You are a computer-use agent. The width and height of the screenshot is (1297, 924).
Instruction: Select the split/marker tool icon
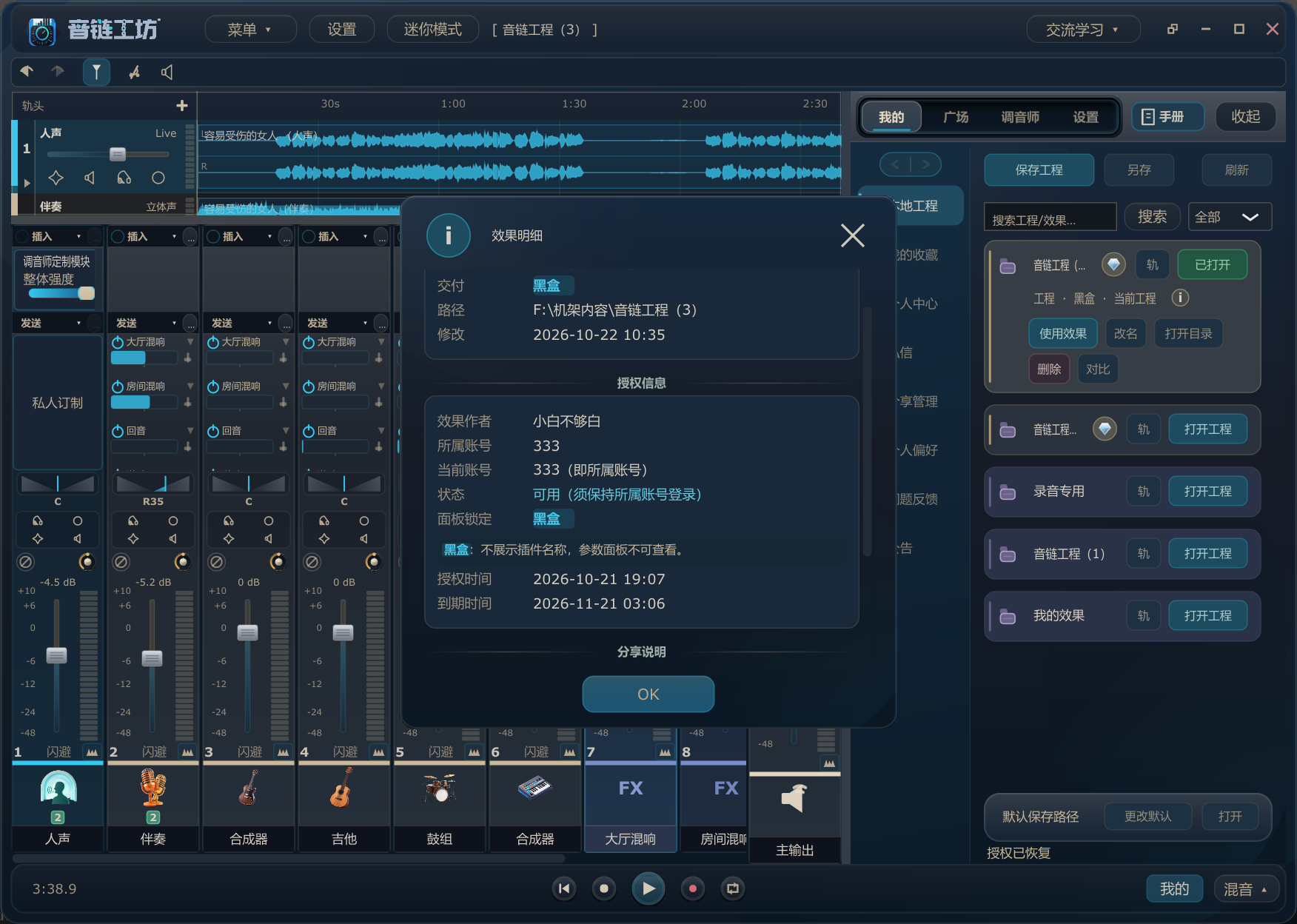(96, 72)
